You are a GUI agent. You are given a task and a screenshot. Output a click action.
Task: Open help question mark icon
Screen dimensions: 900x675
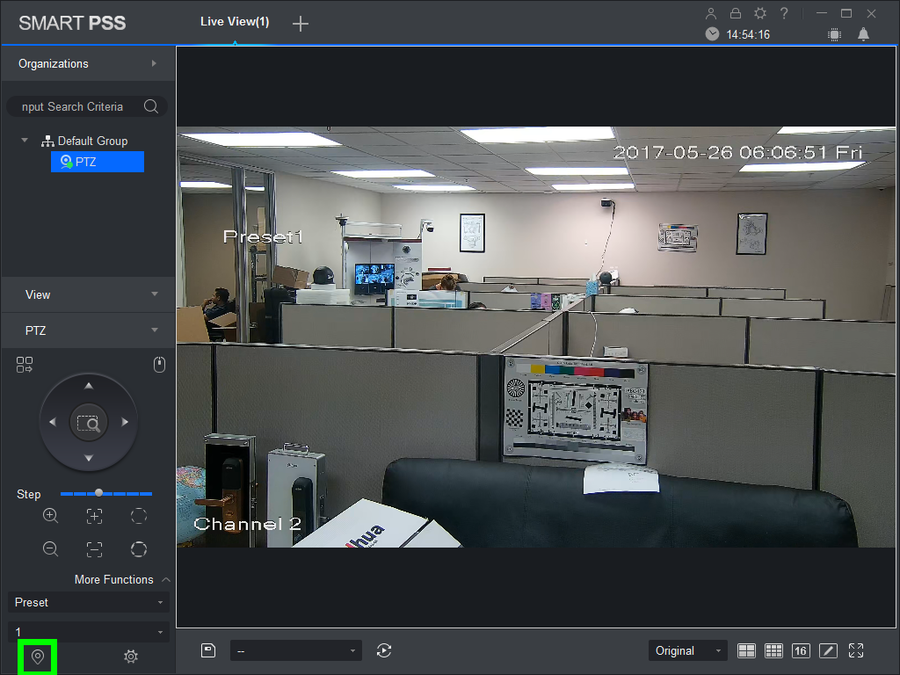click(784, 13)
